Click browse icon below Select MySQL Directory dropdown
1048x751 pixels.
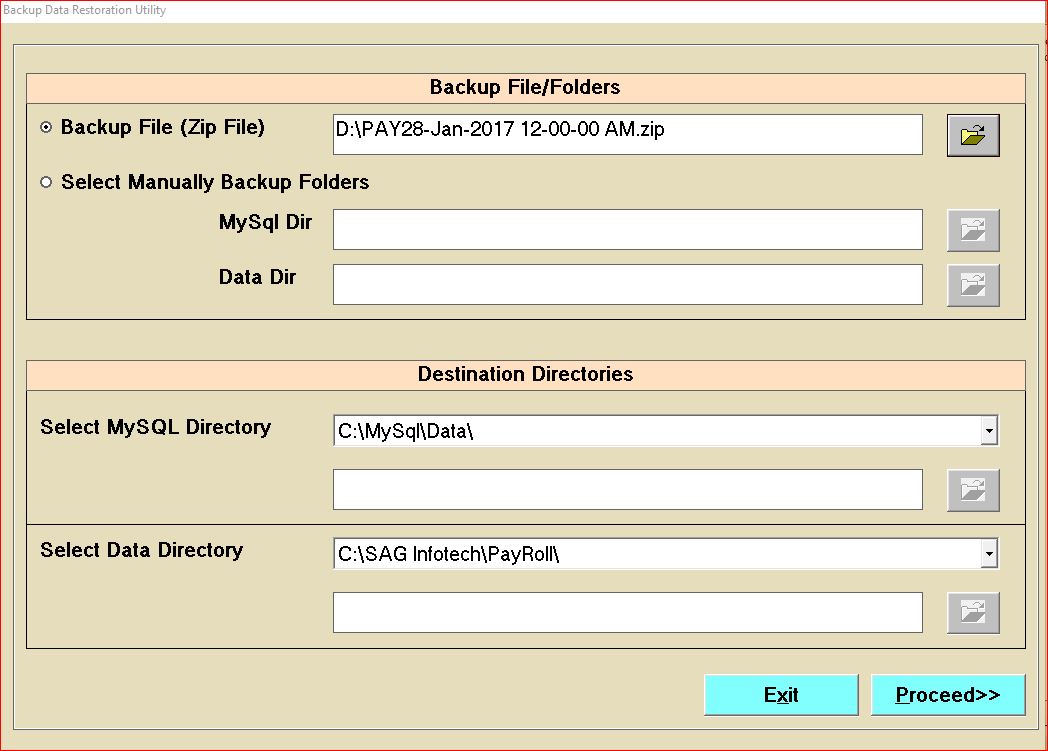tap(973, 489)
